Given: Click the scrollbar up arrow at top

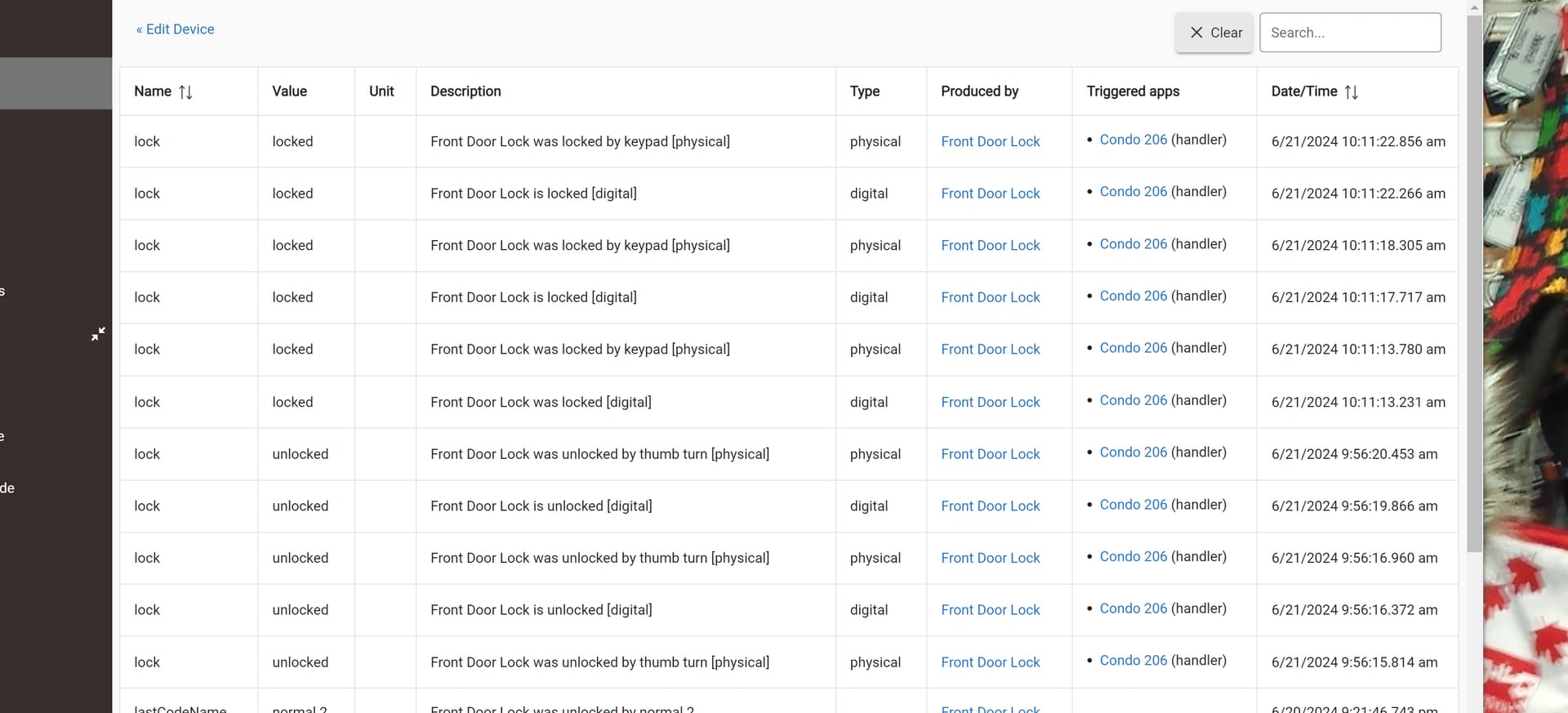Looking at the screenshot, I should 1474,7.
